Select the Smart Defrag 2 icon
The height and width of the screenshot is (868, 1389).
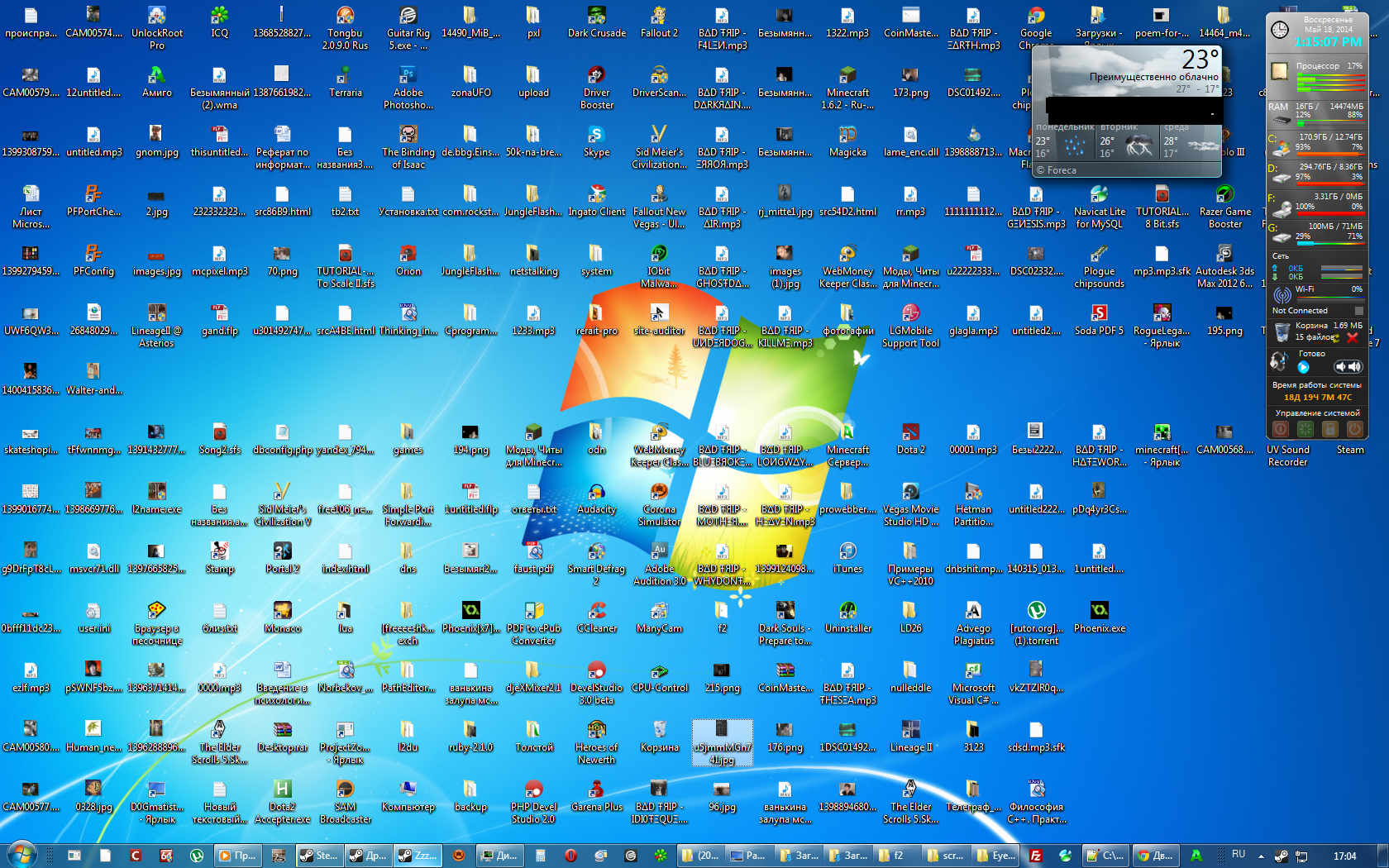coord(596,563)
